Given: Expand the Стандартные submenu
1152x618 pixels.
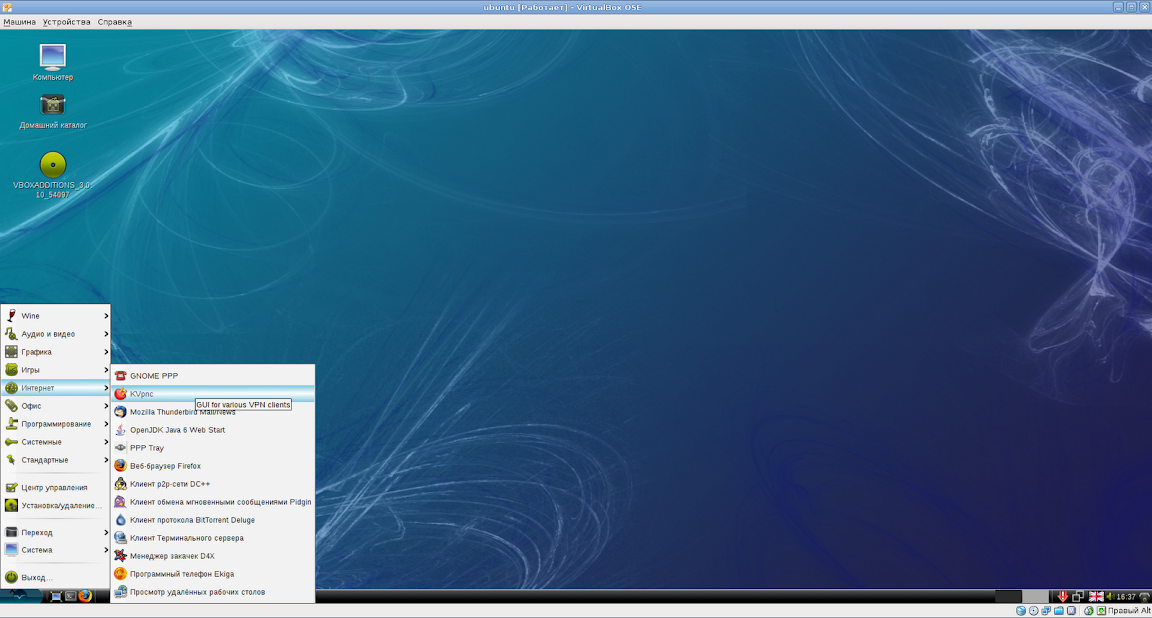Looking at the screenshot, I should pos(56,460).
